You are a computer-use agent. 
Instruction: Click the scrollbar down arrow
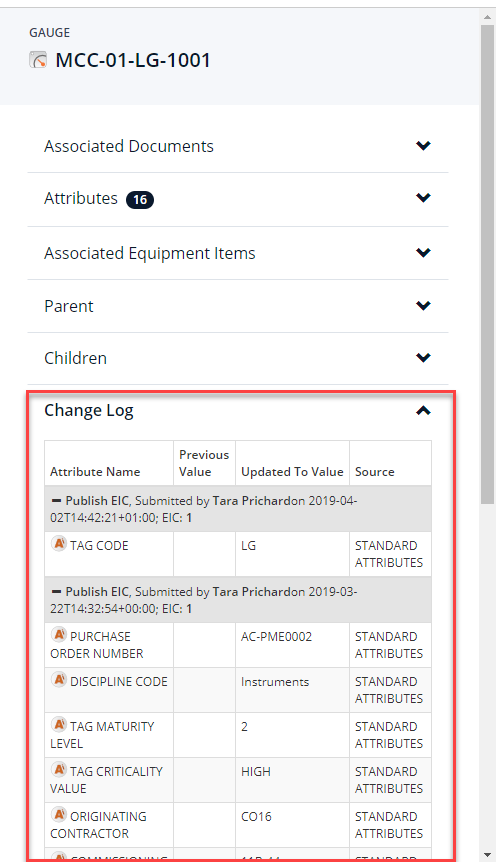click(487, 855)
